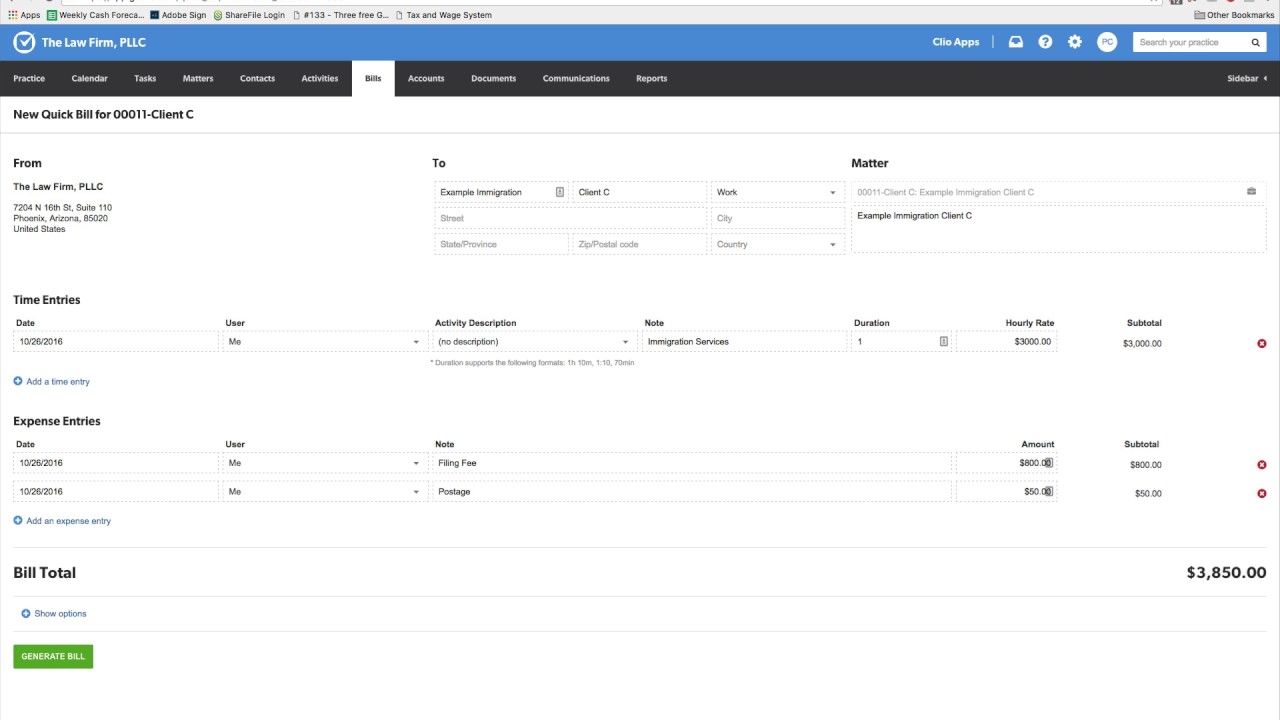Click the plus icon beside Add a time entry

(18, 381)
